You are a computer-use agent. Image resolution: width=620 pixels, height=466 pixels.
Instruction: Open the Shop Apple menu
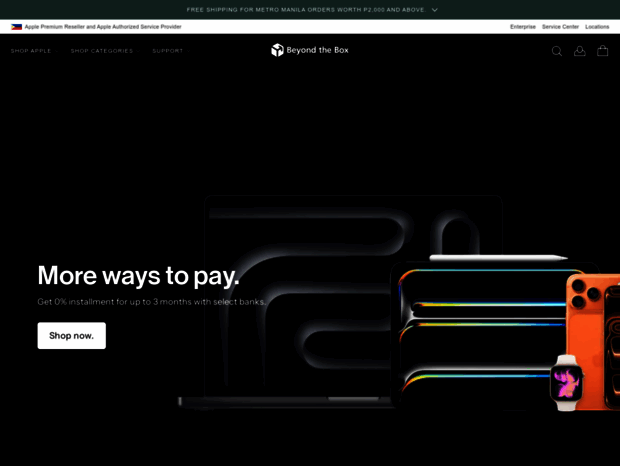tap(34, 51)
